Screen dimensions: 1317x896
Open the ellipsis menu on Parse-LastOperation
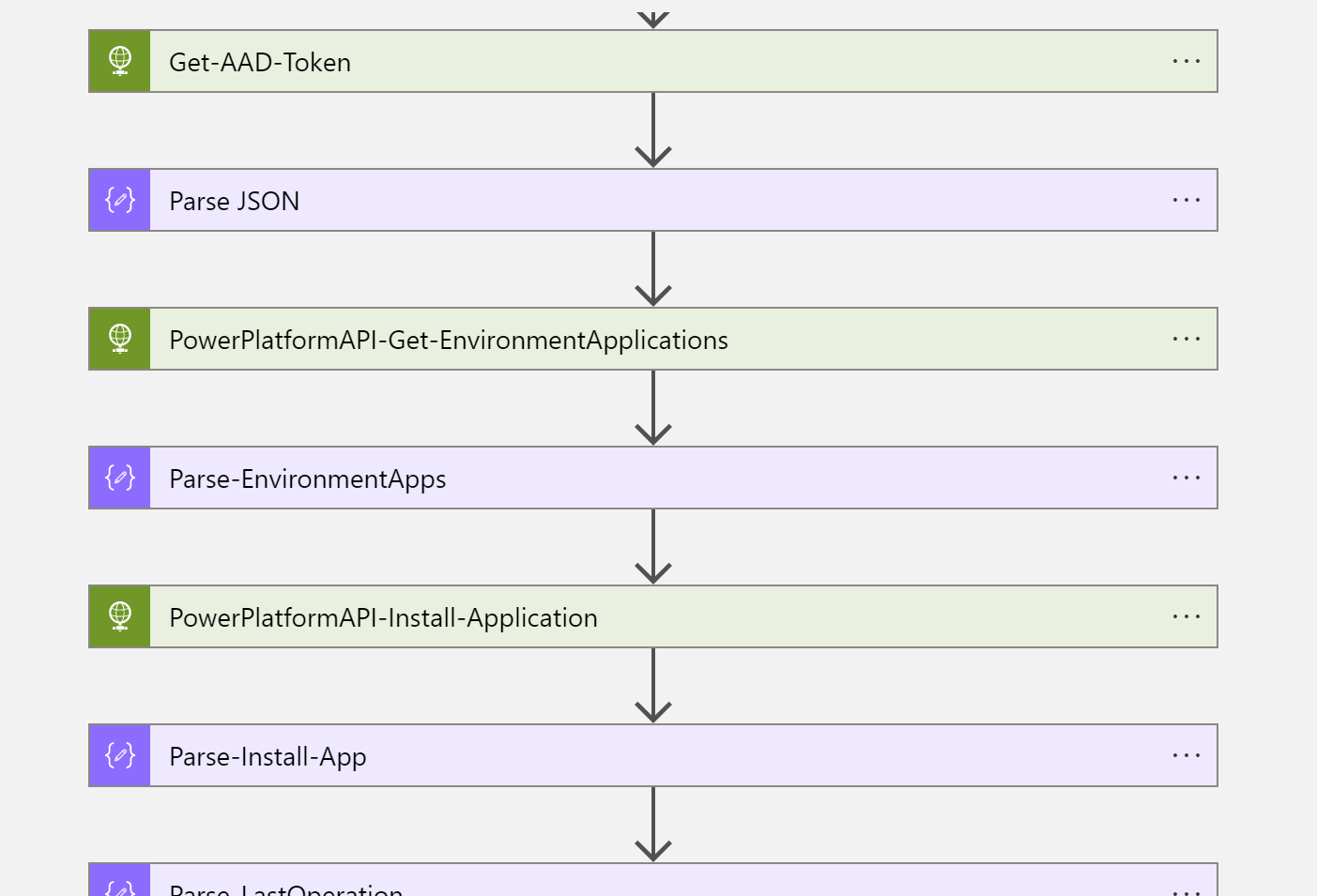pos(1187,887)
